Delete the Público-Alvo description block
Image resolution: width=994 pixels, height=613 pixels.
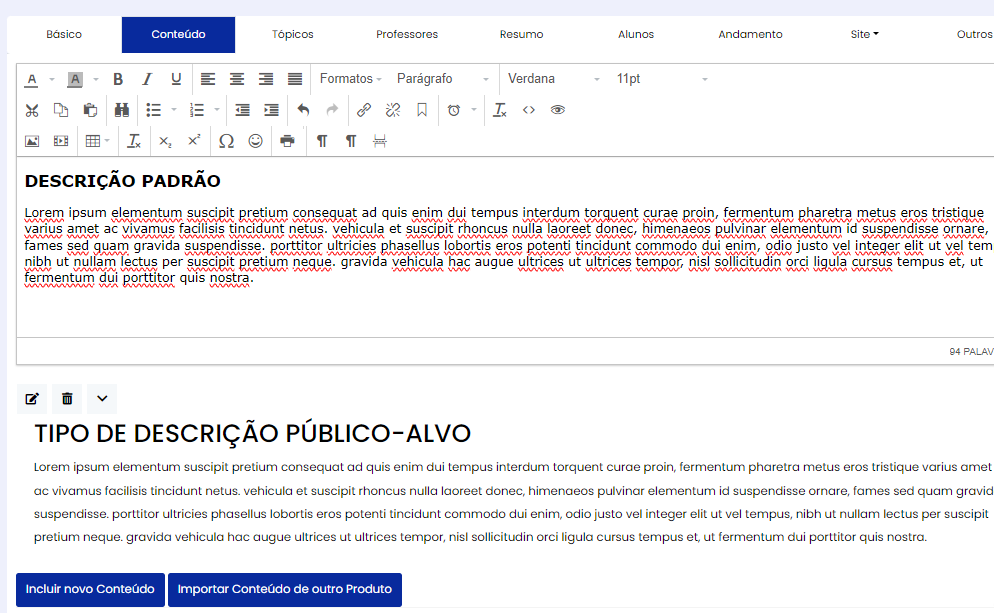tap(67, 399)
